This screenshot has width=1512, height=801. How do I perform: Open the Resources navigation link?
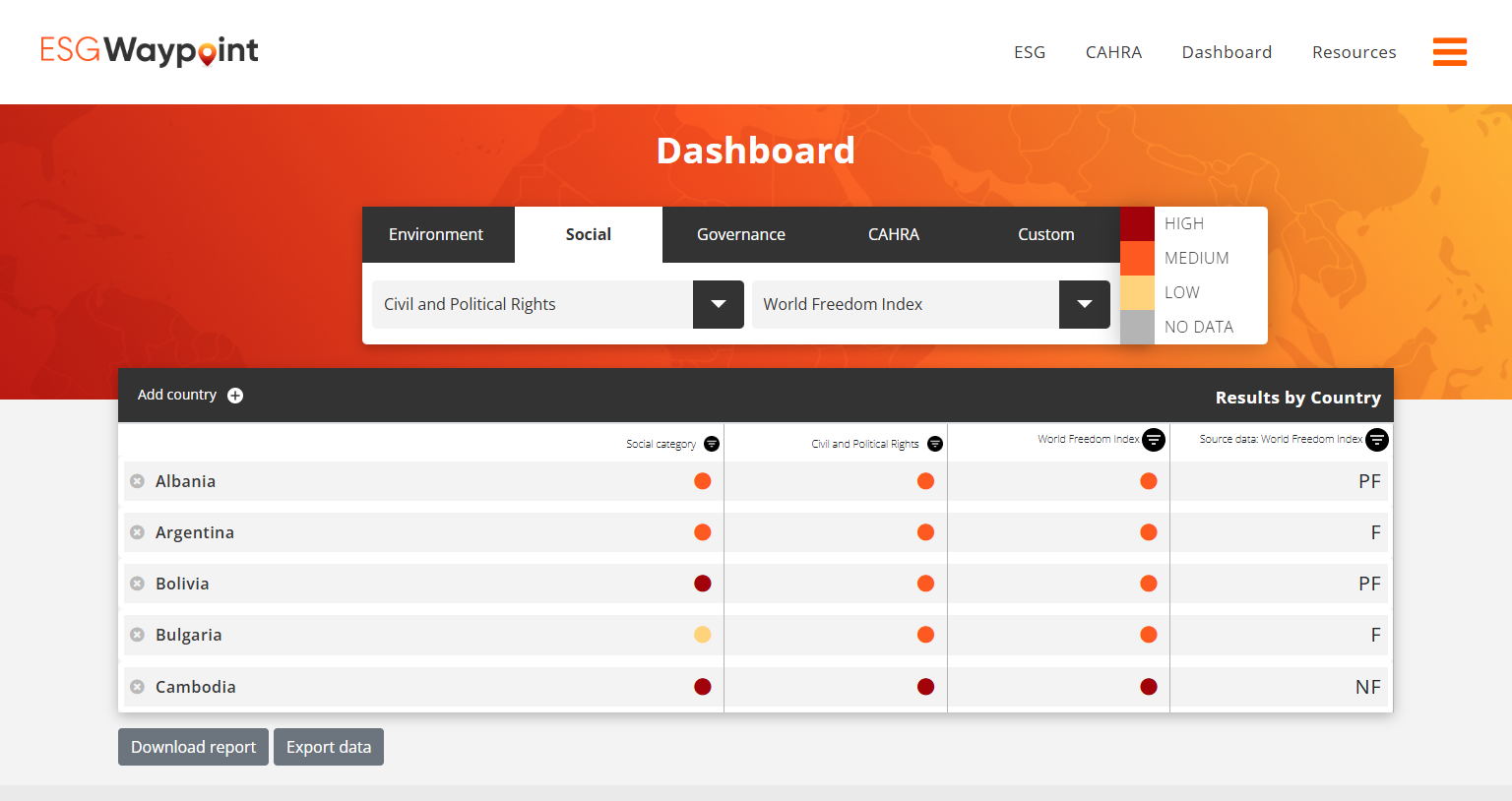(1354, 52)
